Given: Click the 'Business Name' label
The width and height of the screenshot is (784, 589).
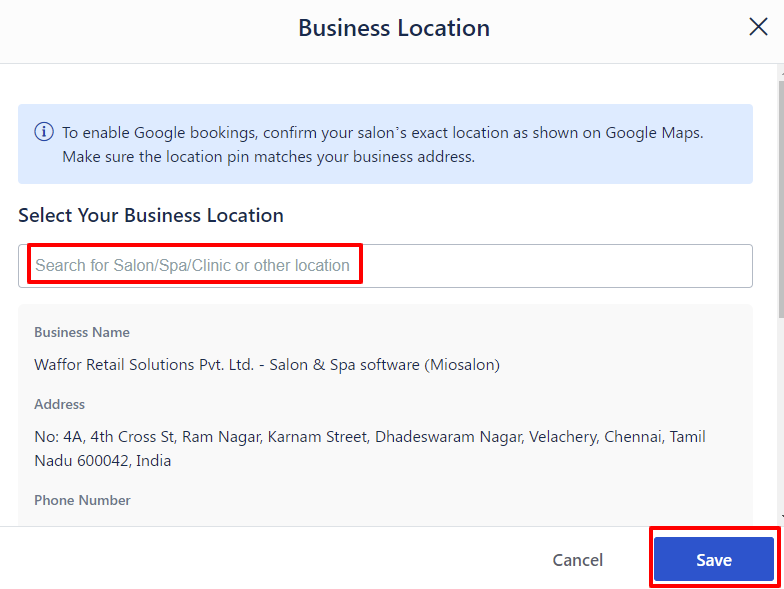Looking at the screenshot, I should [82, 332].
